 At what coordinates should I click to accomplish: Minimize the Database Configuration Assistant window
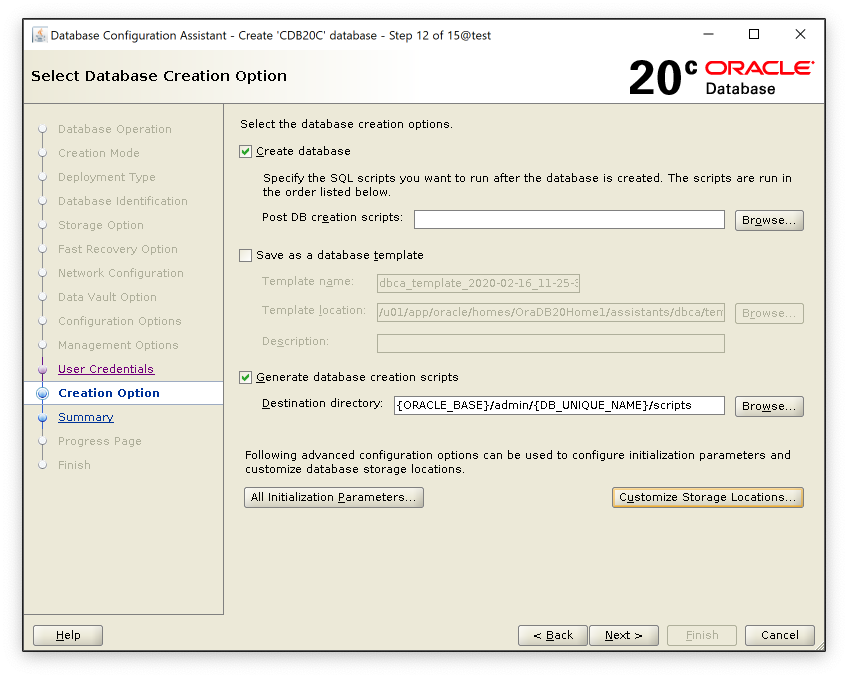[x=708, y=35]
